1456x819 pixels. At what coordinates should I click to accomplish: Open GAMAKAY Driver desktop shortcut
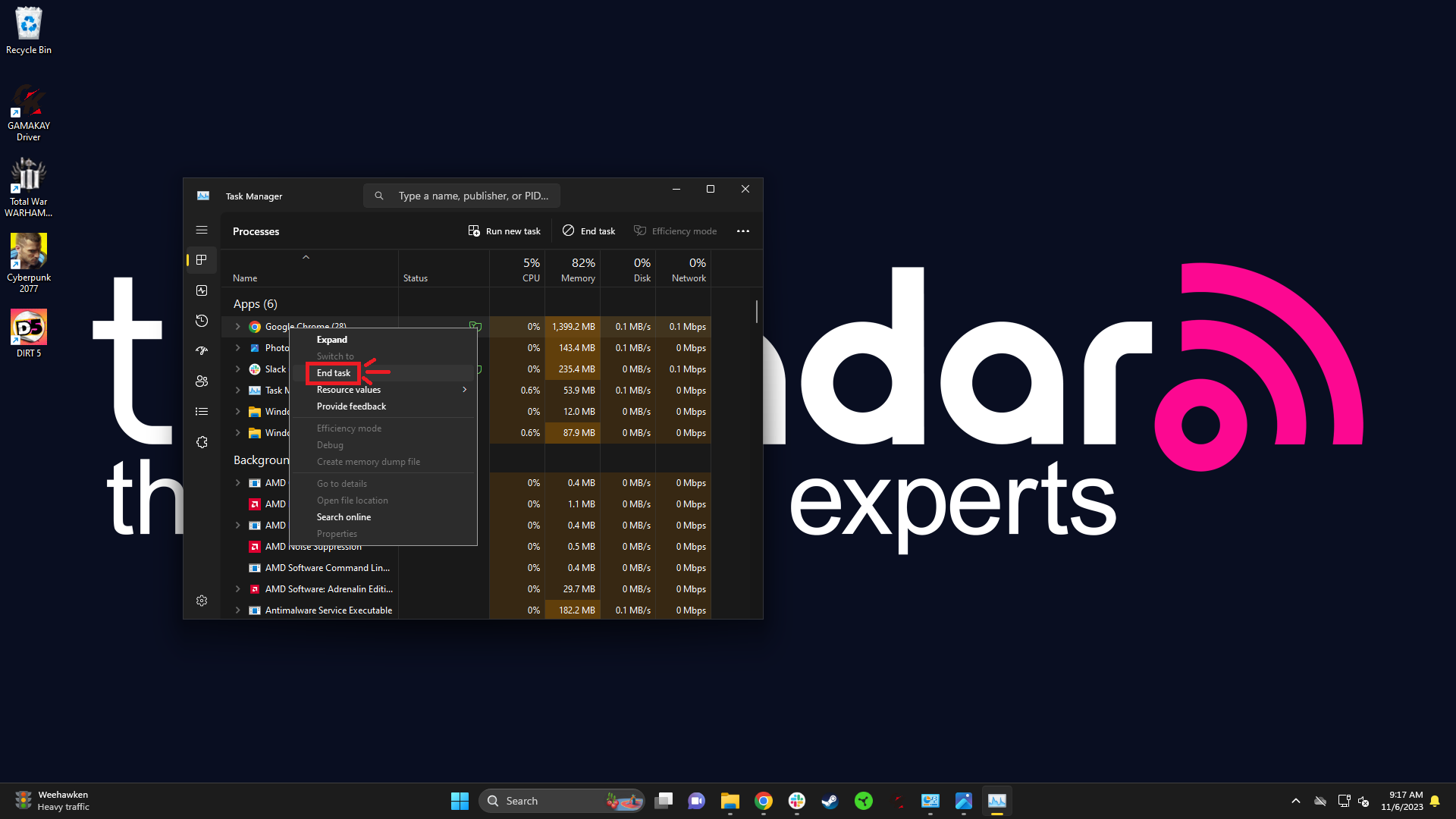click(29, 112)
